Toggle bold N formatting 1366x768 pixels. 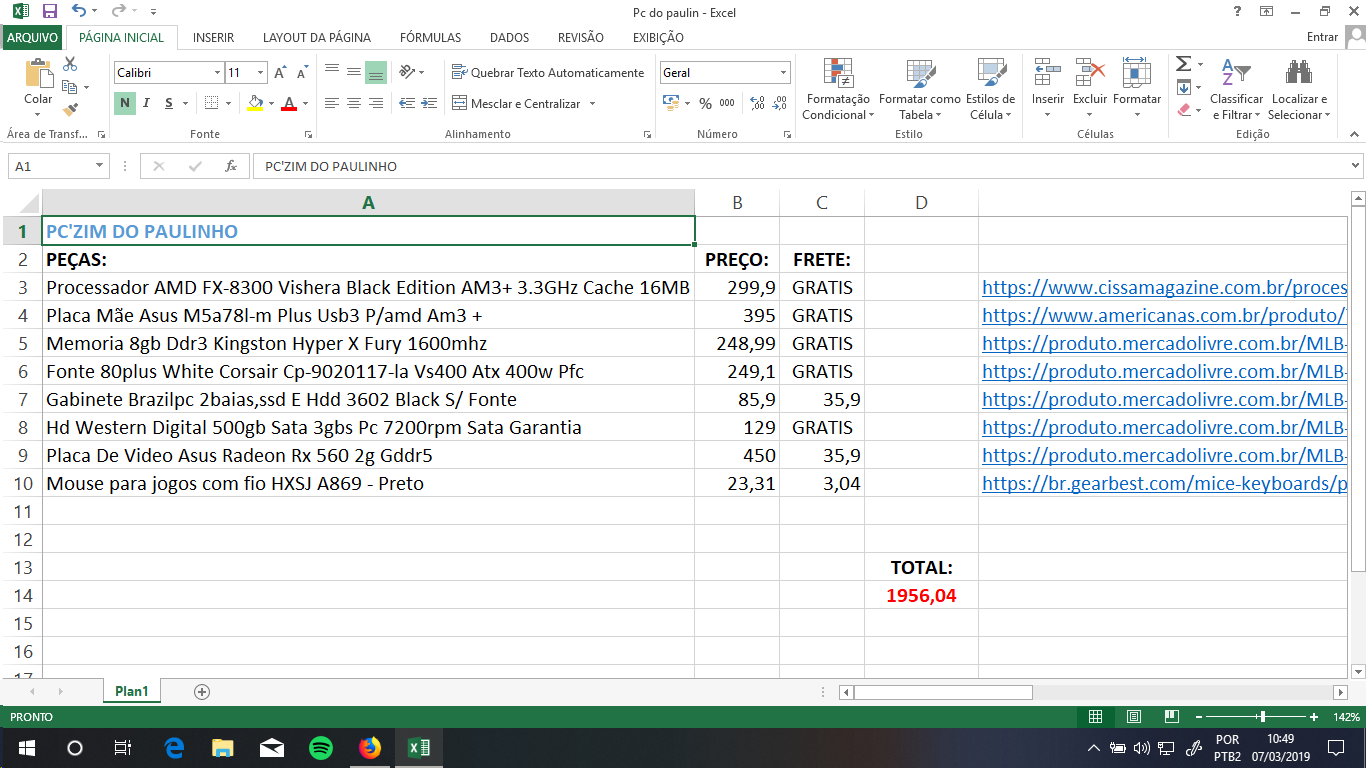tap(124, 103)
